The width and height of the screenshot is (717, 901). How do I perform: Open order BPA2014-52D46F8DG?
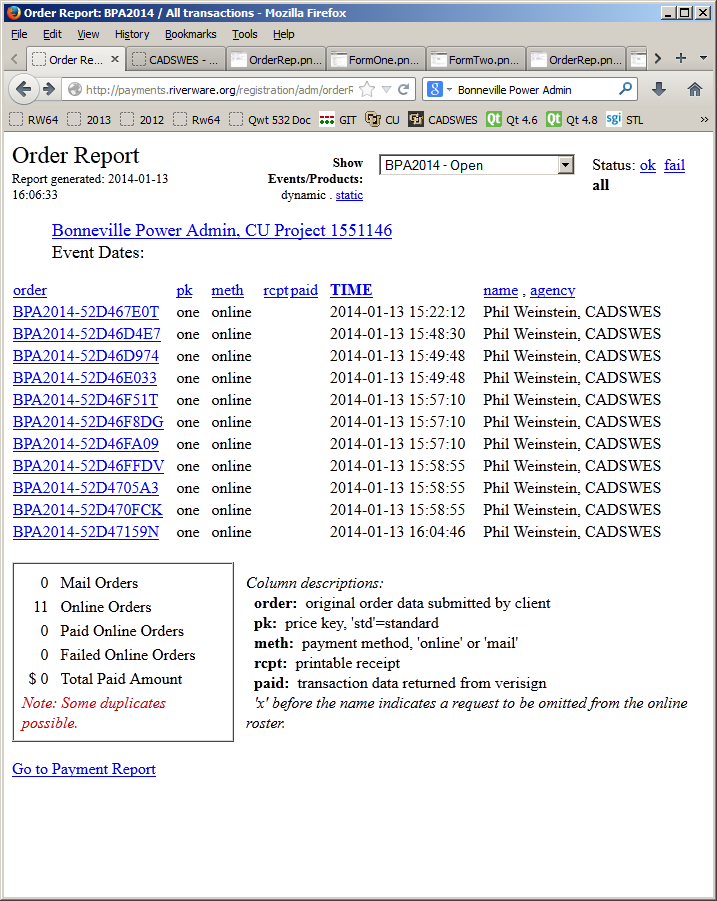[88, 422]
